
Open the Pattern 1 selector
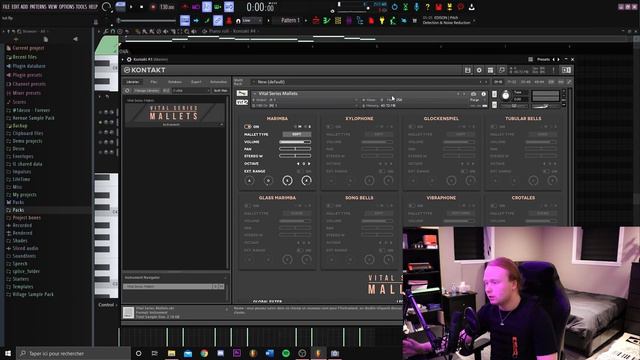(x=290, y=20)
